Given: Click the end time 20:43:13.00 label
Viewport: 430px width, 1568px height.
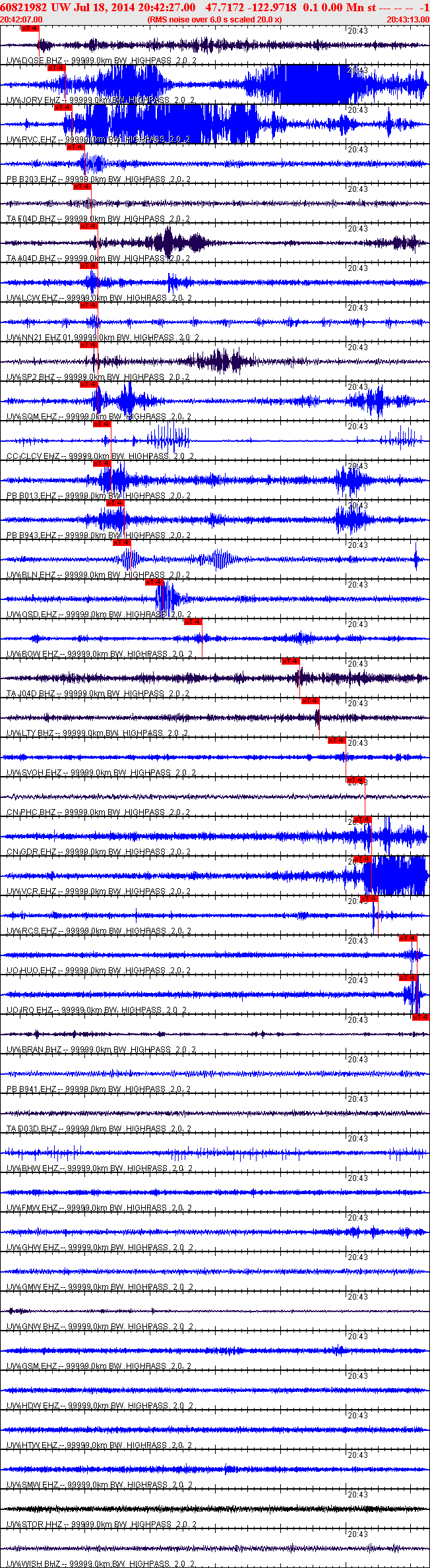Looking at the screenshot, I should [408, 20].
